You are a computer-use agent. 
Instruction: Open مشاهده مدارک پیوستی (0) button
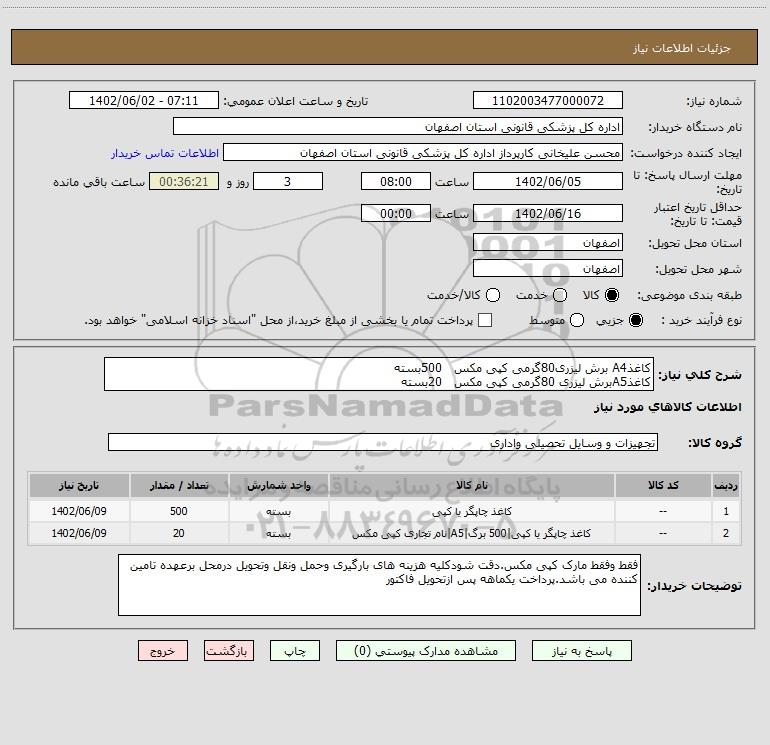pos(426,651)
